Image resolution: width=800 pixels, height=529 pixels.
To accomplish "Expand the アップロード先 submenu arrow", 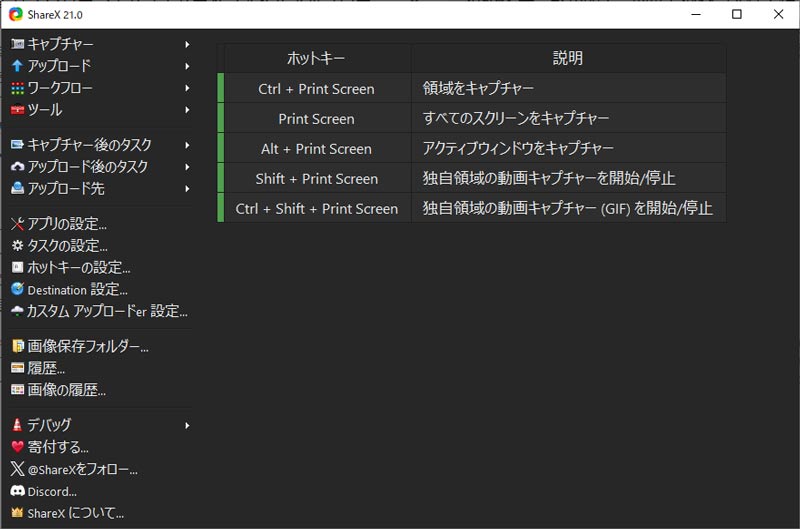I will [187, 189].
